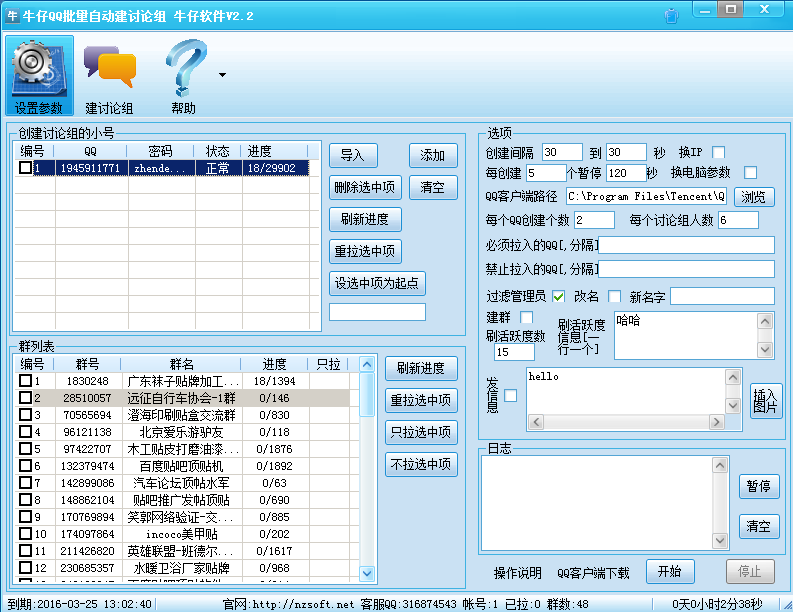This screenshot has height=612, width=793.
Task: Click the 导入 import button
Action: pyautogui.click(x=353, y=155)
